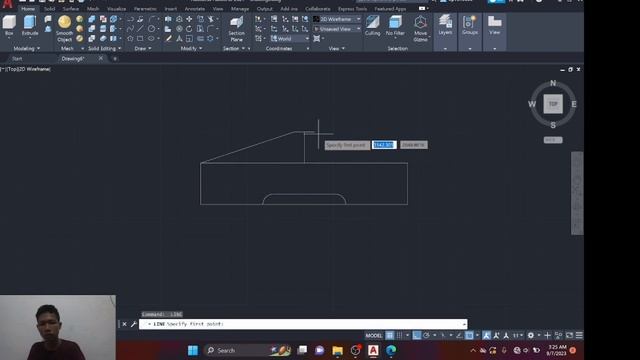Viewport: 640px width, 360px height.
Task: Open the Layers panel button
Action: [x=445, y=25]
